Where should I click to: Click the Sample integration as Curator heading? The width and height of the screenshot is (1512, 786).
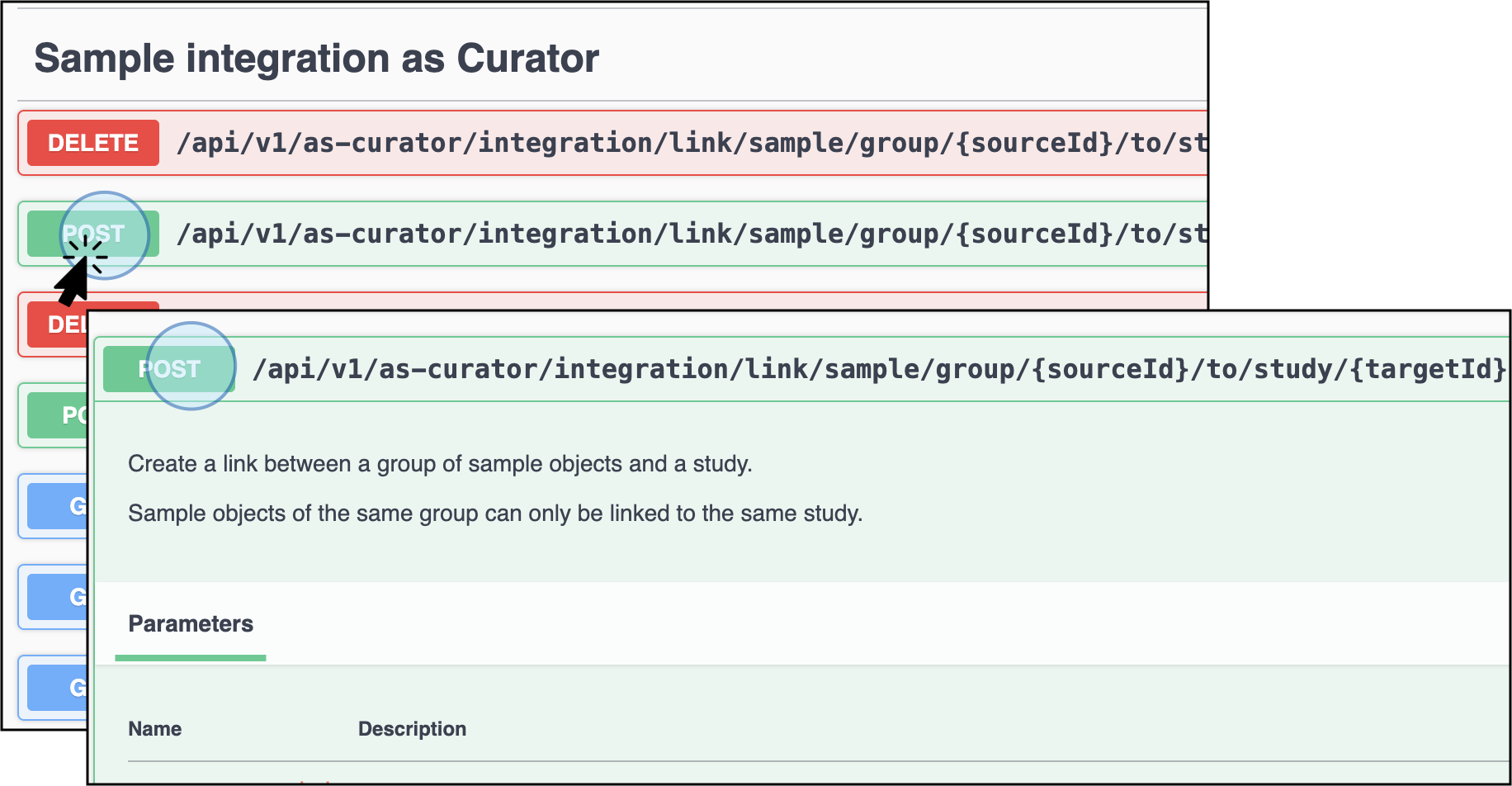[316, 59]
